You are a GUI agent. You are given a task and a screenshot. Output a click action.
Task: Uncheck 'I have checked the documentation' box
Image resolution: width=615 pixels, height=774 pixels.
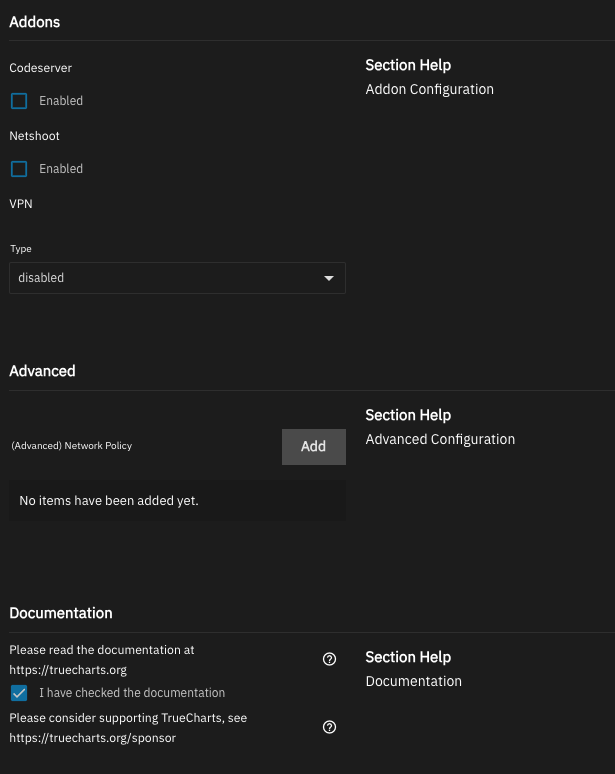(19, 693)
